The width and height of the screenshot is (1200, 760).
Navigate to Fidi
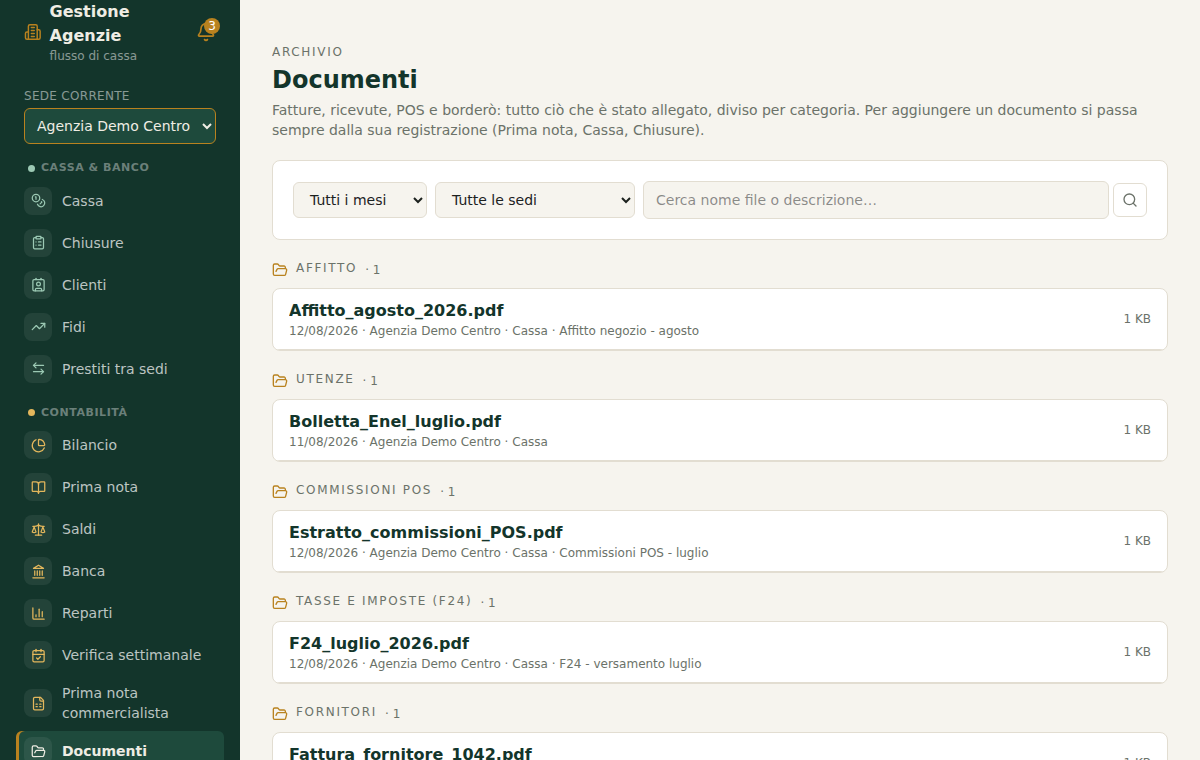click(x=120, y=327)
